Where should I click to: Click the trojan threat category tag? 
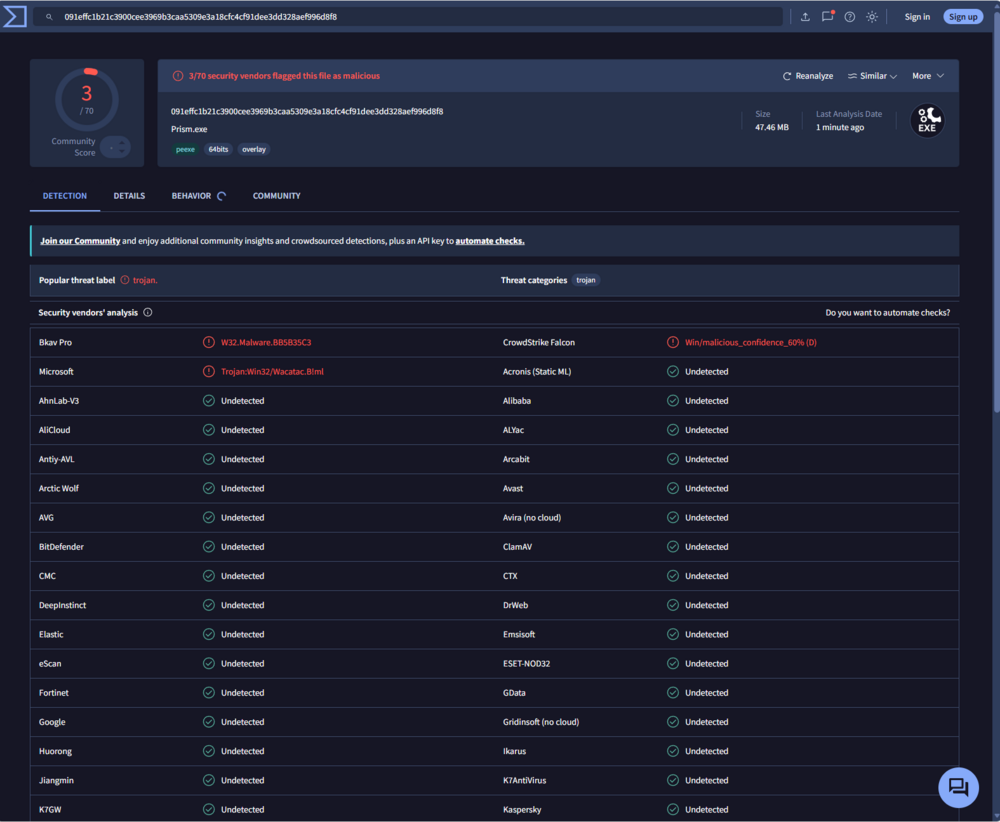(585, 280)
